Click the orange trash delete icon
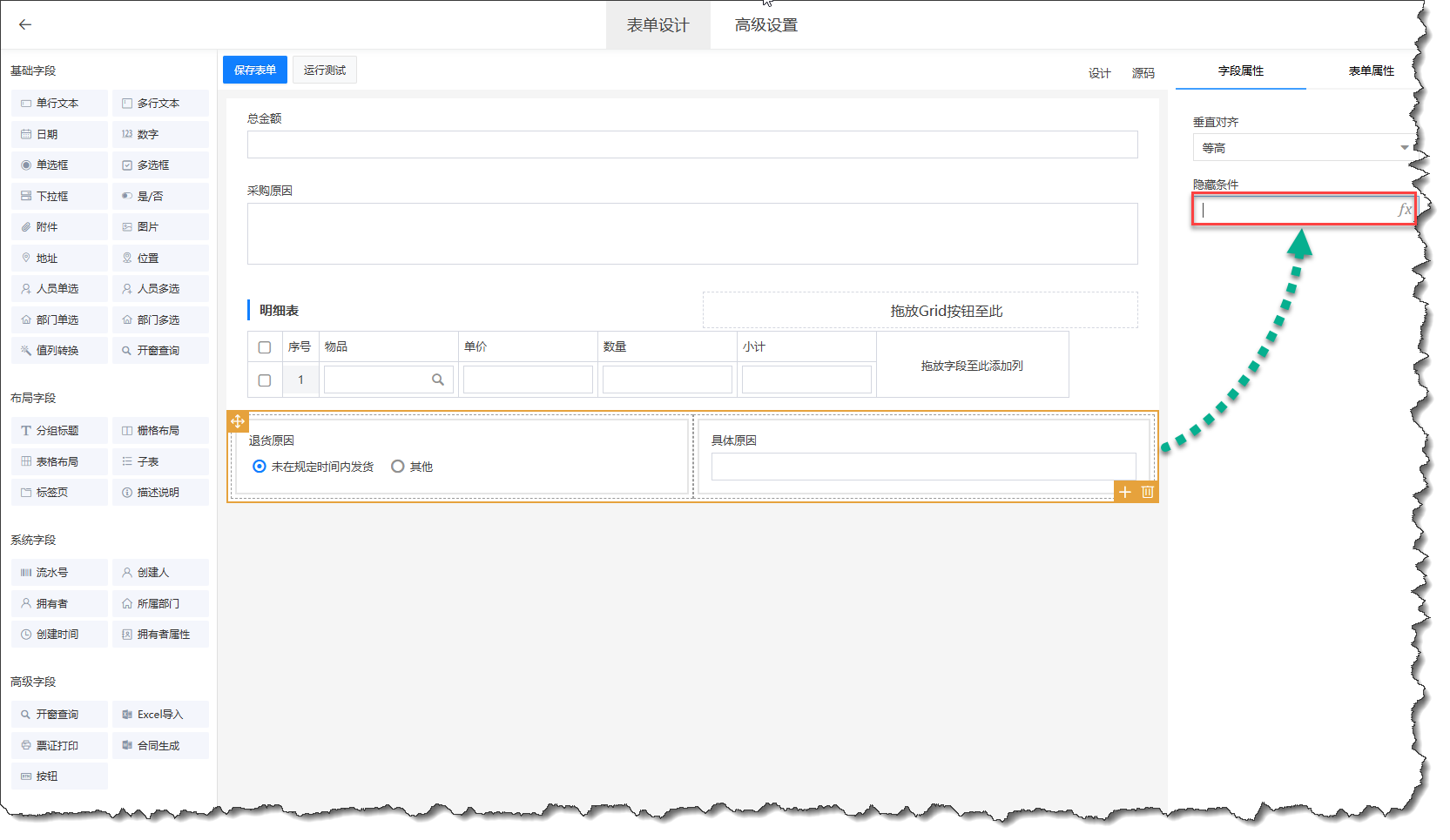 [x=1148, y=492]
